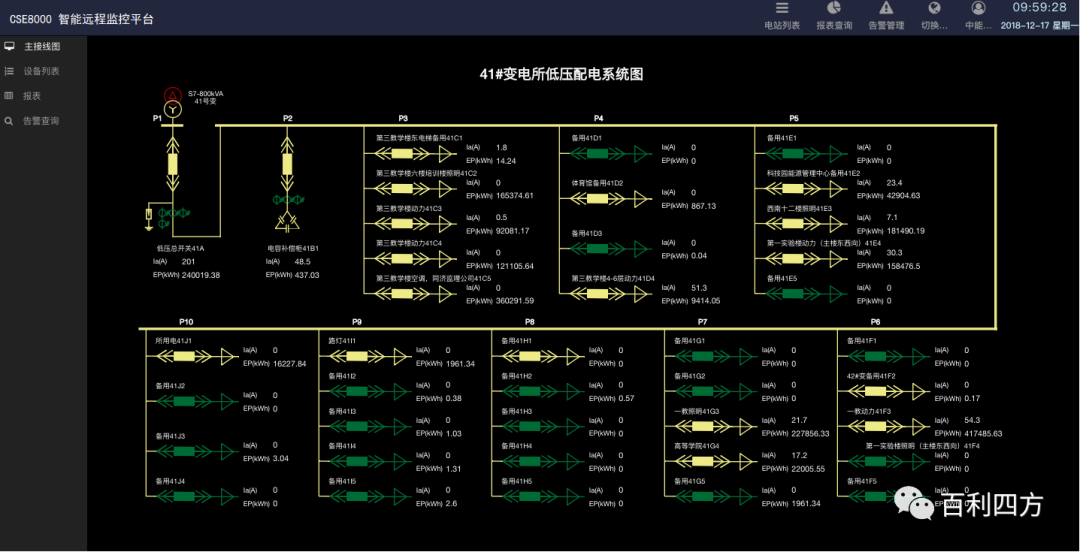This screenshot has height=552, width=1080.
Task: Open the 报表 sidebar item
Action: (x=32, y=96)
